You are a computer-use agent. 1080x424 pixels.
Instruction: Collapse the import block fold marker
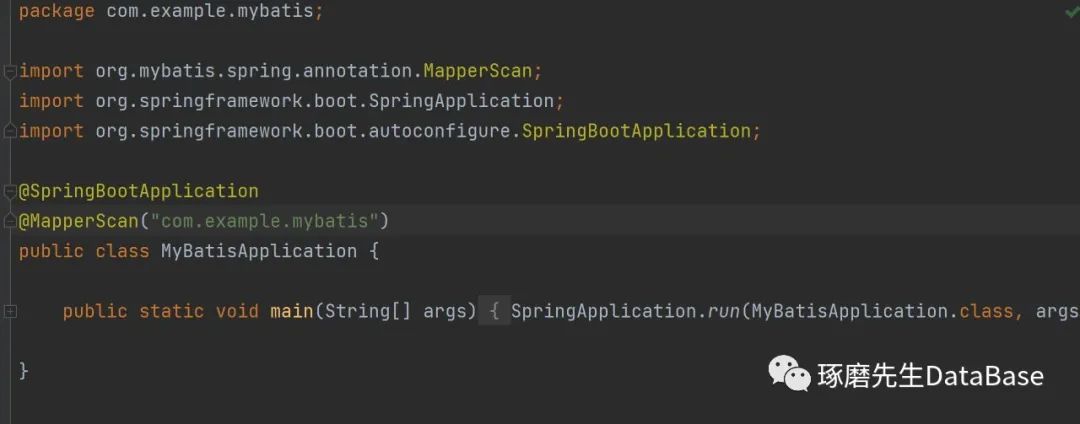pyautogui.click(x=10, y=71)
